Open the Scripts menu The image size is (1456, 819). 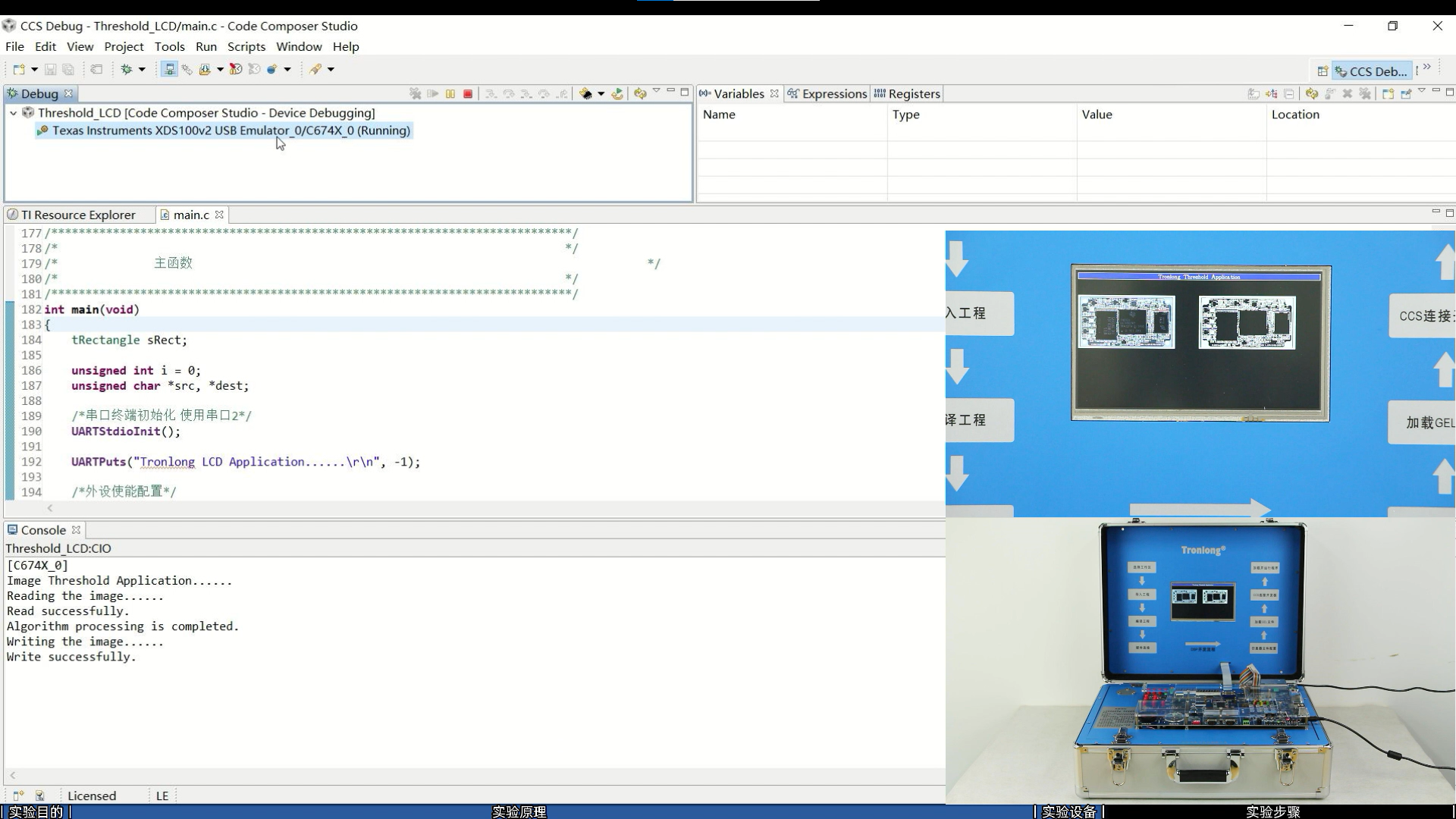click(x=246, y=46)
